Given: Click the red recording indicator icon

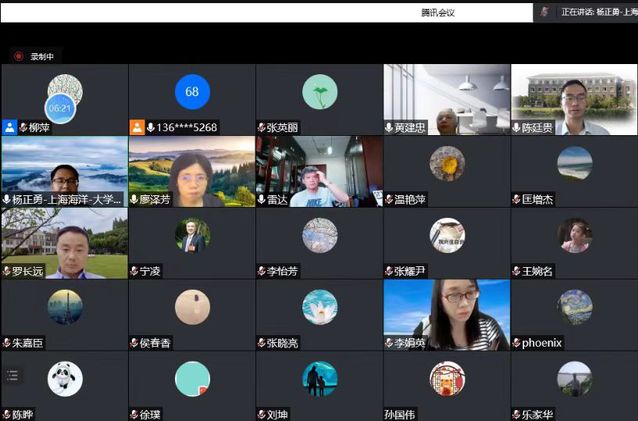Looking at the screenshot, I should coord(18,56).
